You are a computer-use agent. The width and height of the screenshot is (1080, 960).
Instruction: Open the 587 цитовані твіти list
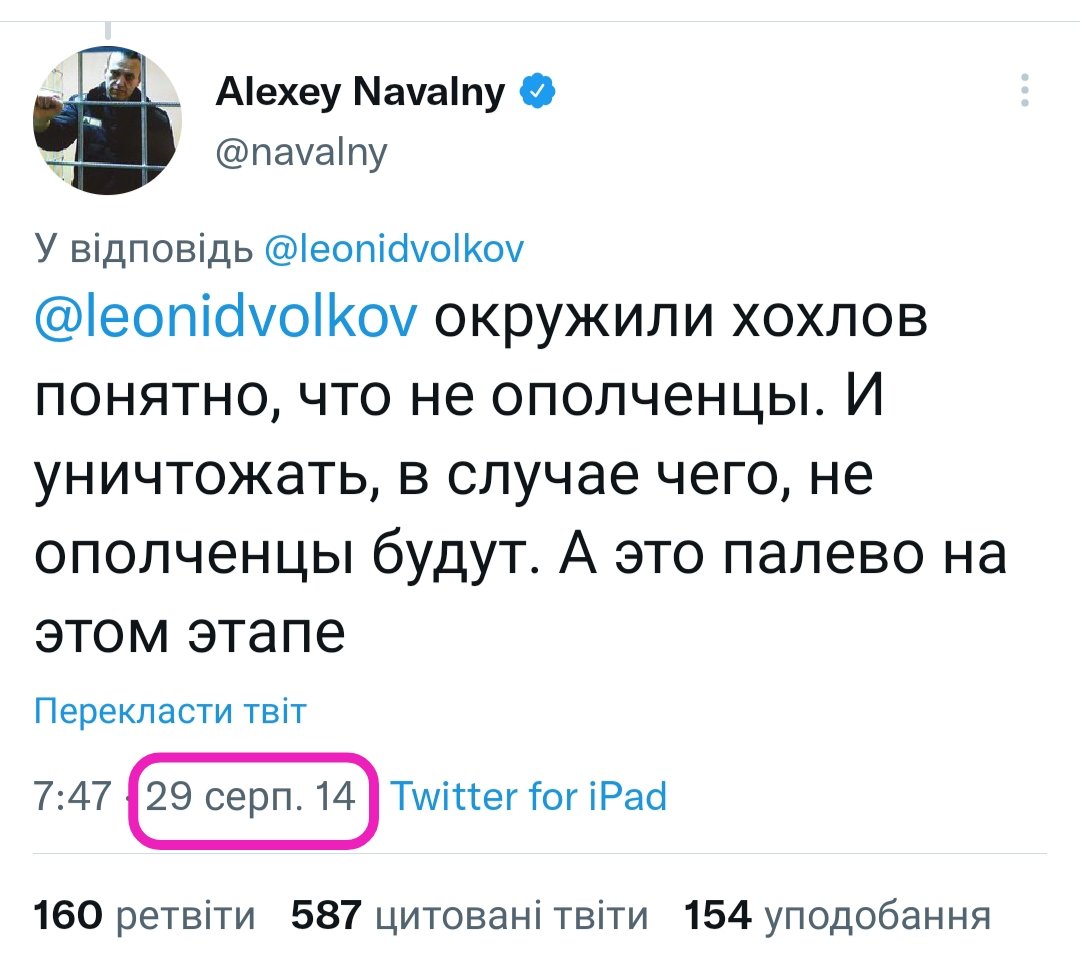click(469, 915)
